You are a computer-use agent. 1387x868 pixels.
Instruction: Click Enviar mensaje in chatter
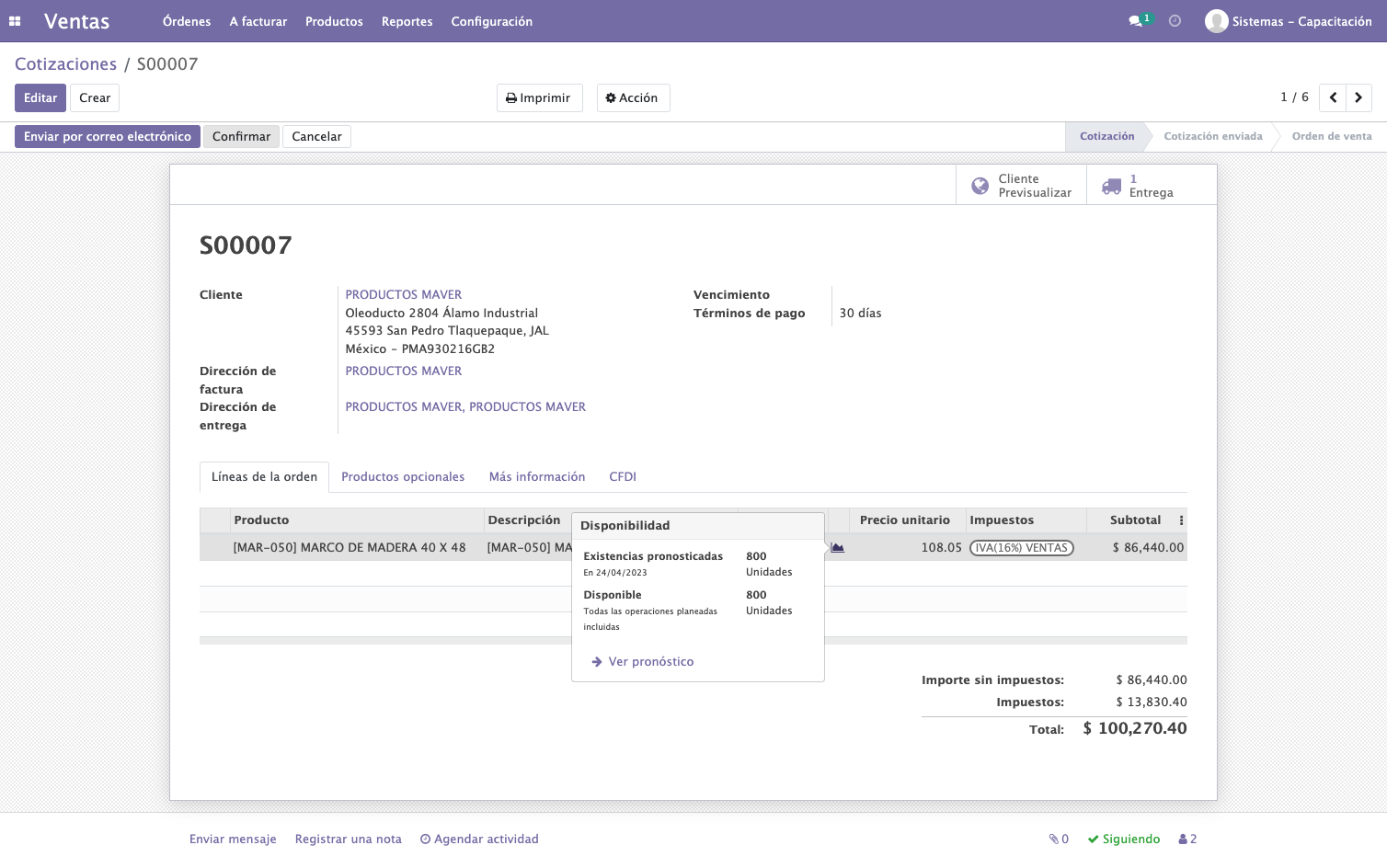233,839
